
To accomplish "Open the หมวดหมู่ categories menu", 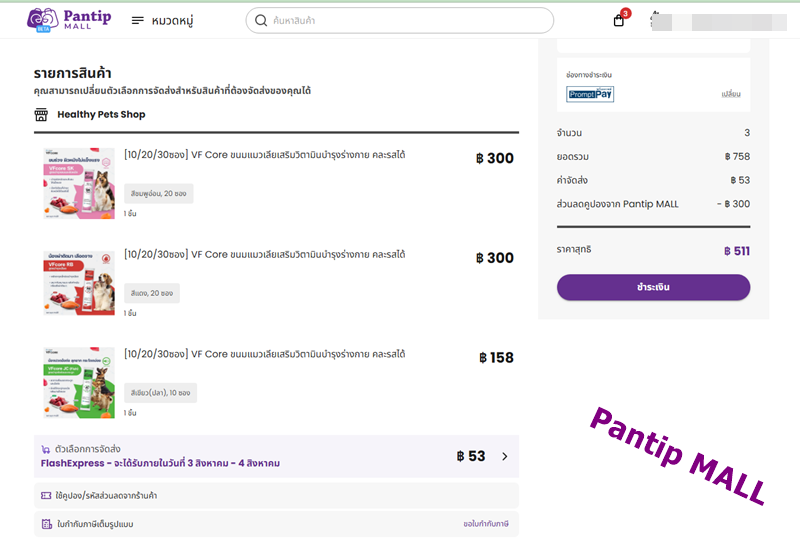I will coord(172,21).
